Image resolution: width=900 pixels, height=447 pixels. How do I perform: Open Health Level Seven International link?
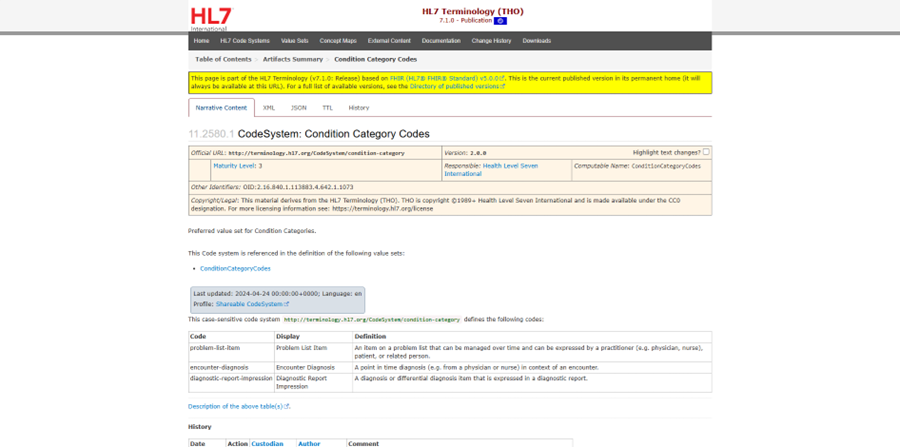(491, 169)
